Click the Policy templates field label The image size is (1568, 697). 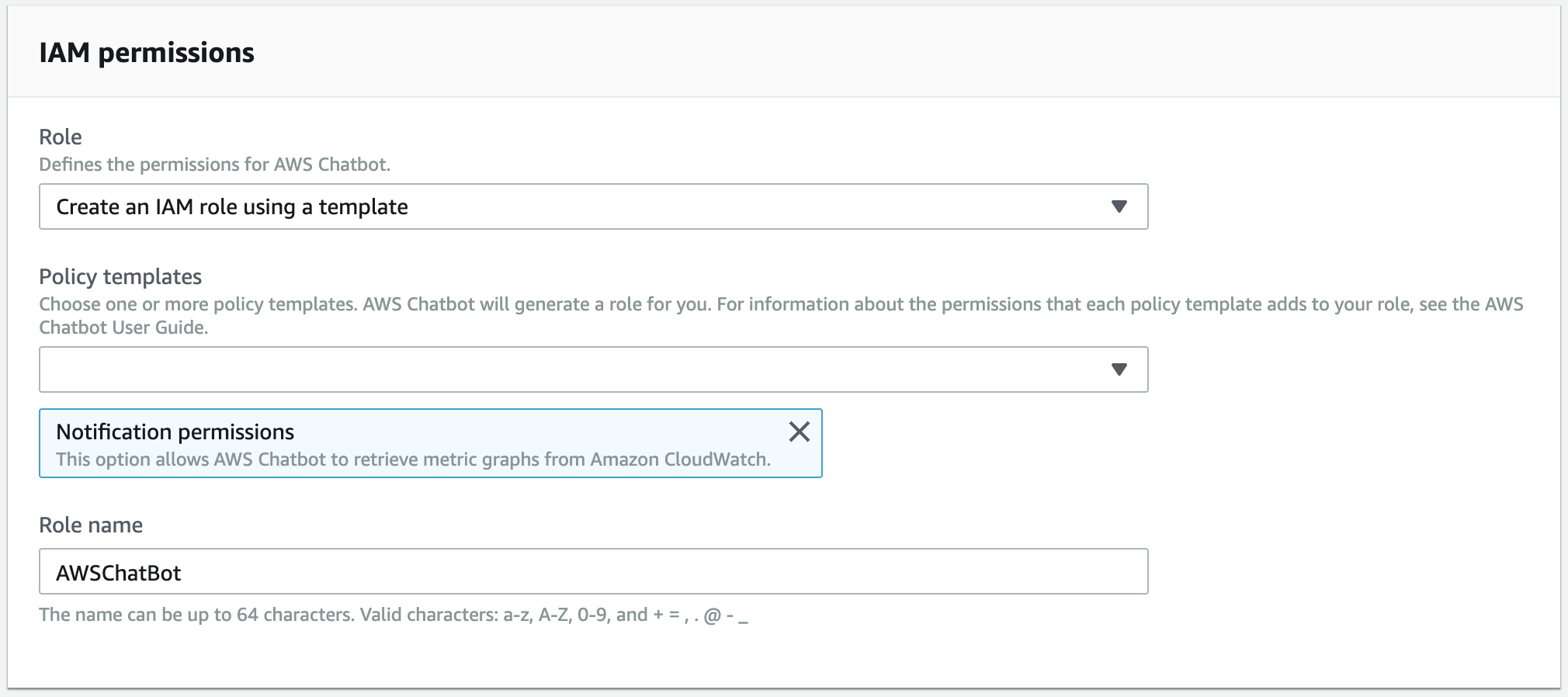(x=120, y=276)
